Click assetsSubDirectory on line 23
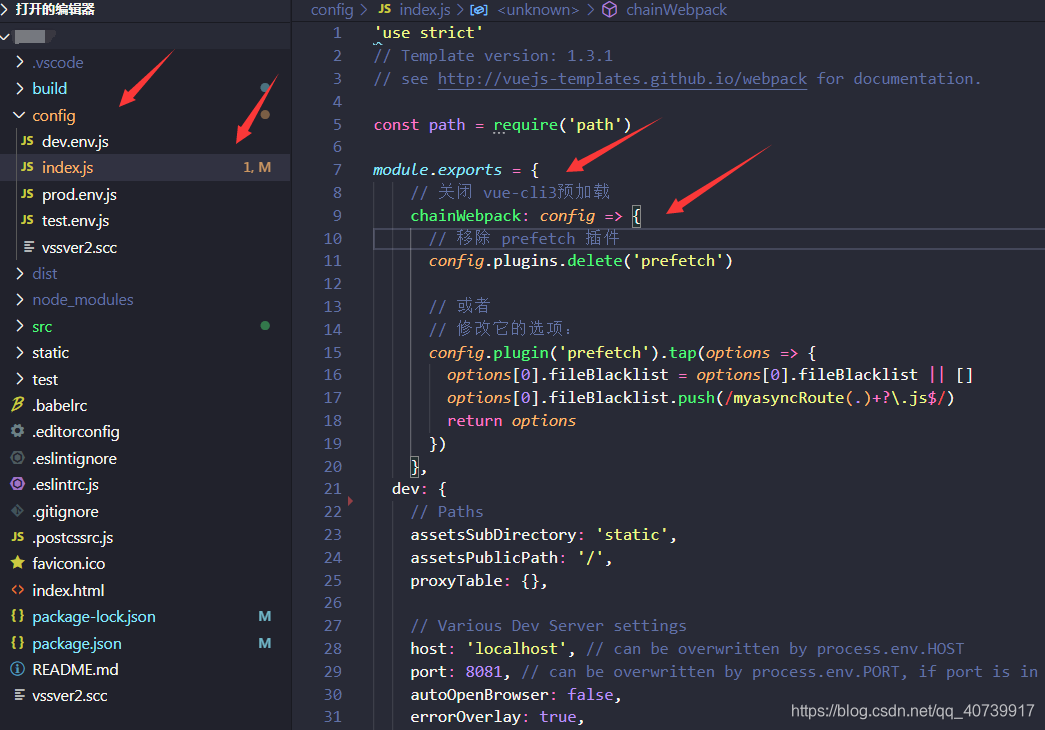 (x=493, y=535)
